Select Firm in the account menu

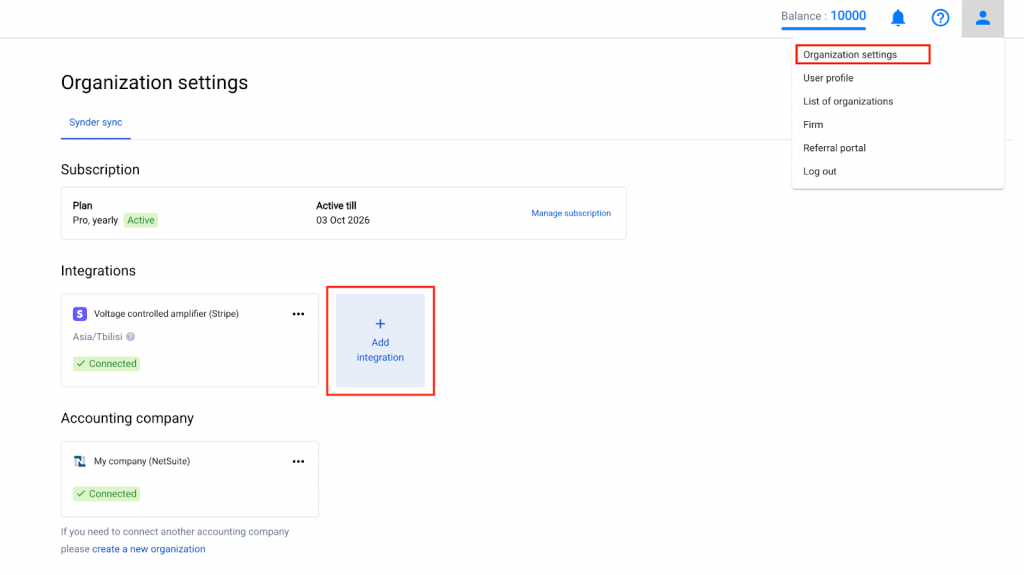pos(813,125)
